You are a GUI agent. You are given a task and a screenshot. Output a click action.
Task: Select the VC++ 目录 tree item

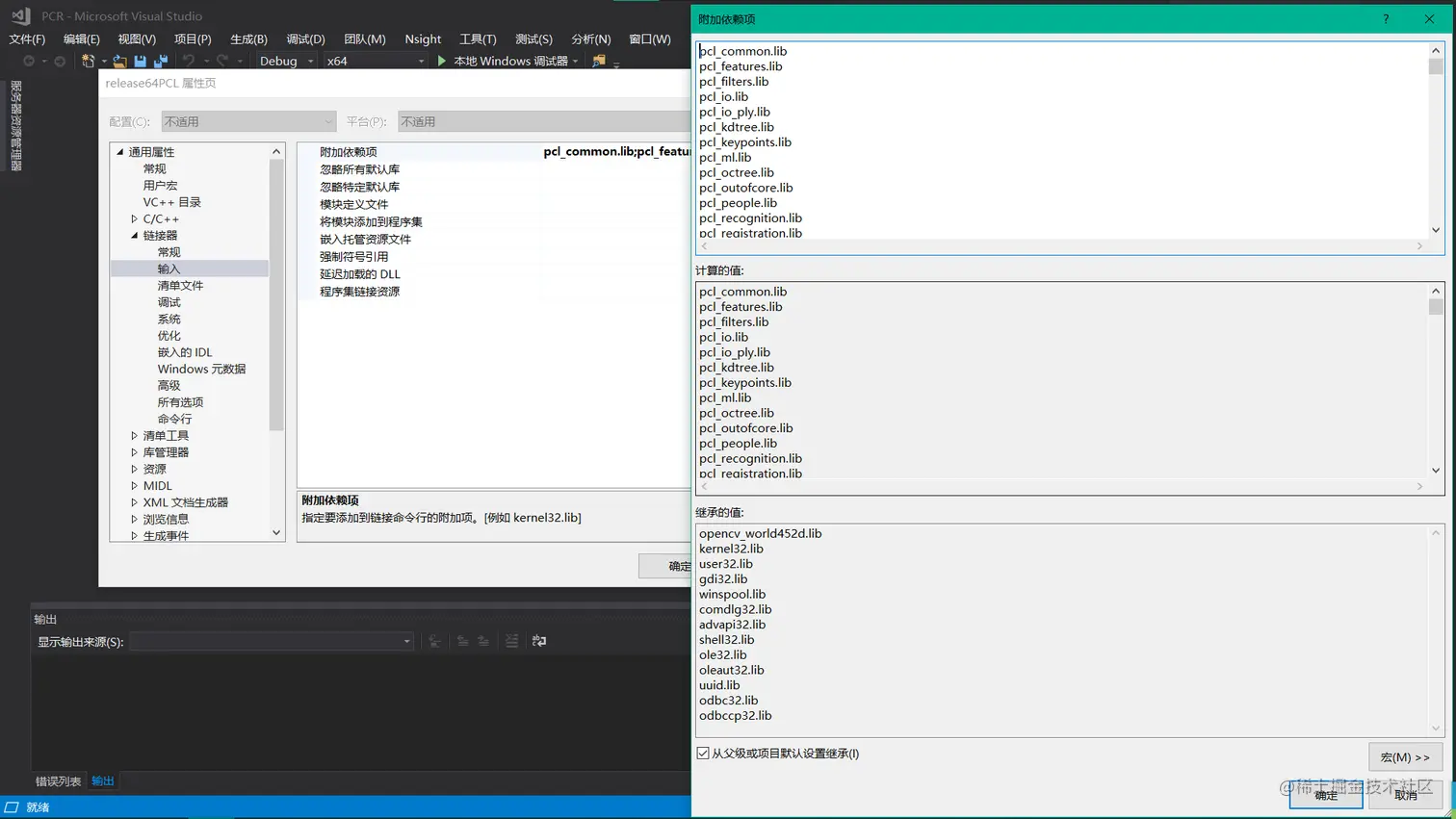(x=172, y=202)
